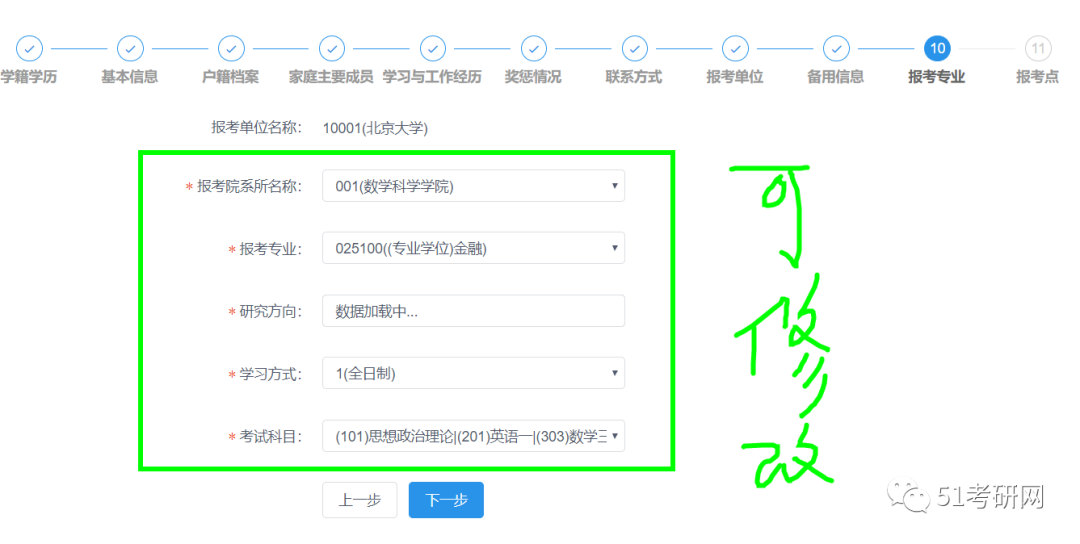Click the 基本信息 step checkmark circle

click(129, 48)
